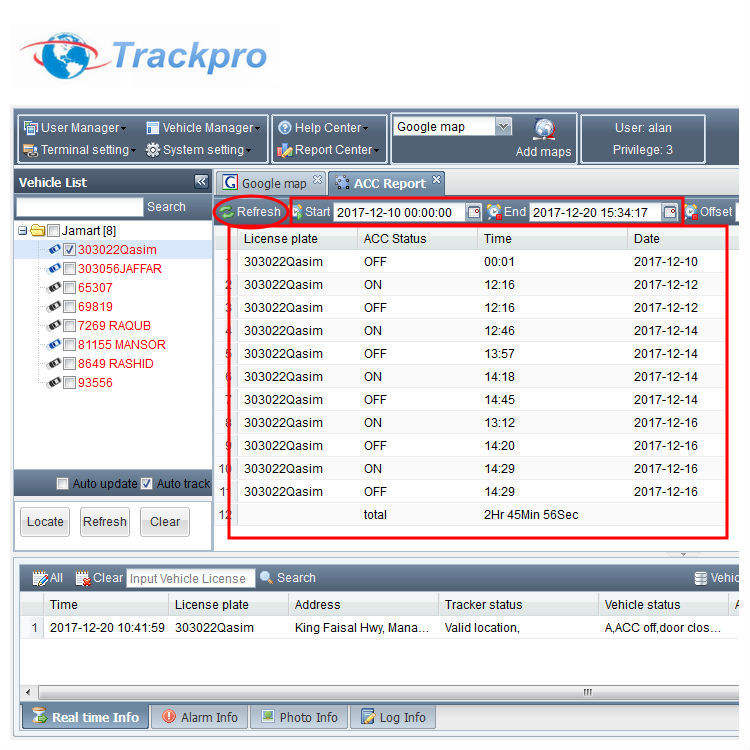The width and height of the screenshot is (750, 750).
Task: Check the 7269 RAQUB vehicle checkbox
Action: pyautogui.click(x=69, y=326)
